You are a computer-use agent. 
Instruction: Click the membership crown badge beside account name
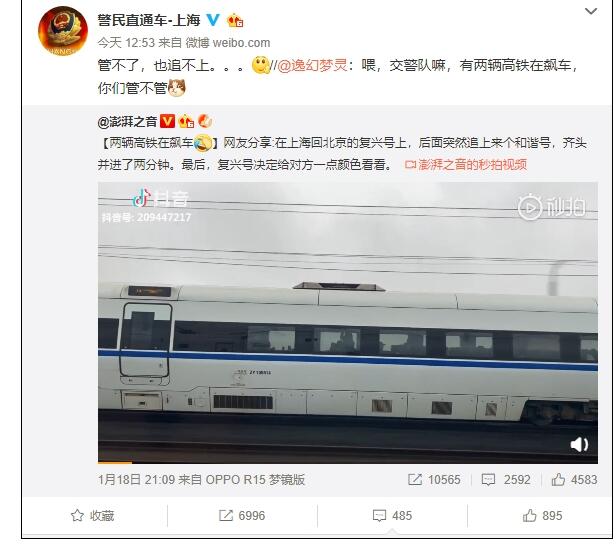[x=235, y=20]
